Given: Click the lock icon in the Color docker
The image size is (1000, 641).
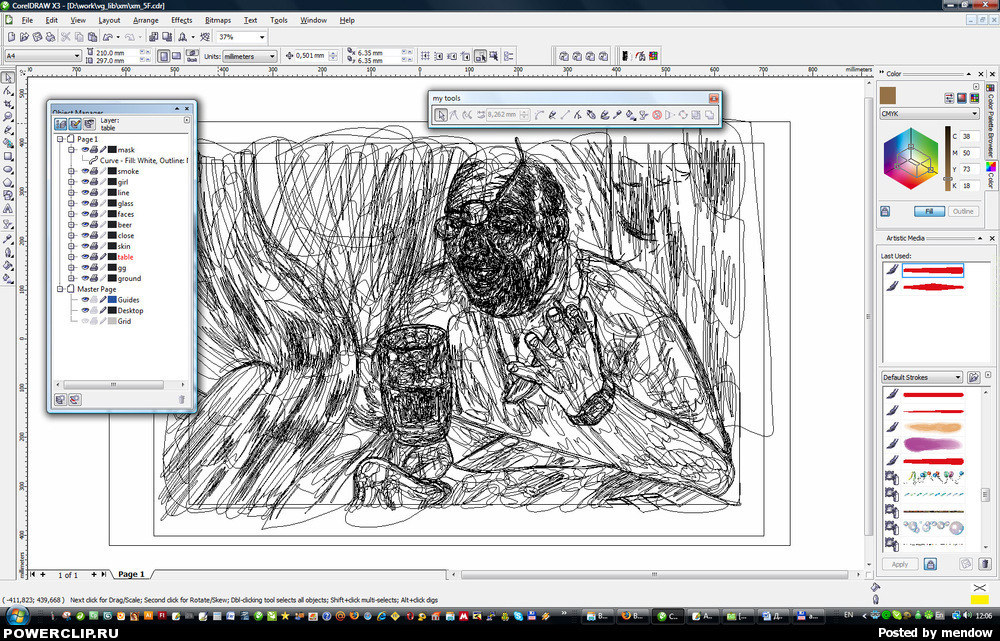Looking at the screenshot, I should pyautogui.click(x=885, y=211).
